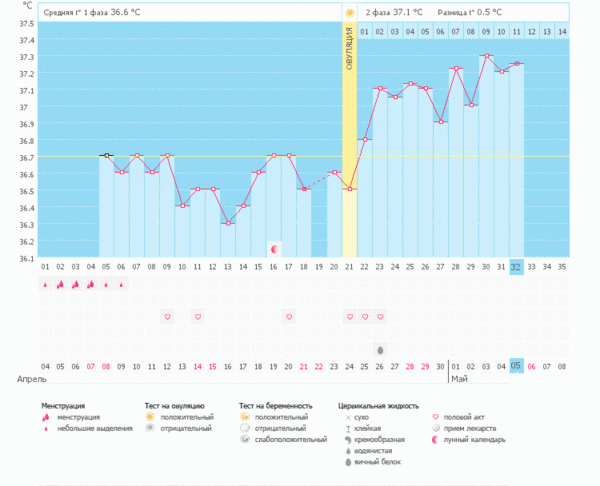
Task: Click the heart icon on cycle day 9
Action: [x=167, y=317]
